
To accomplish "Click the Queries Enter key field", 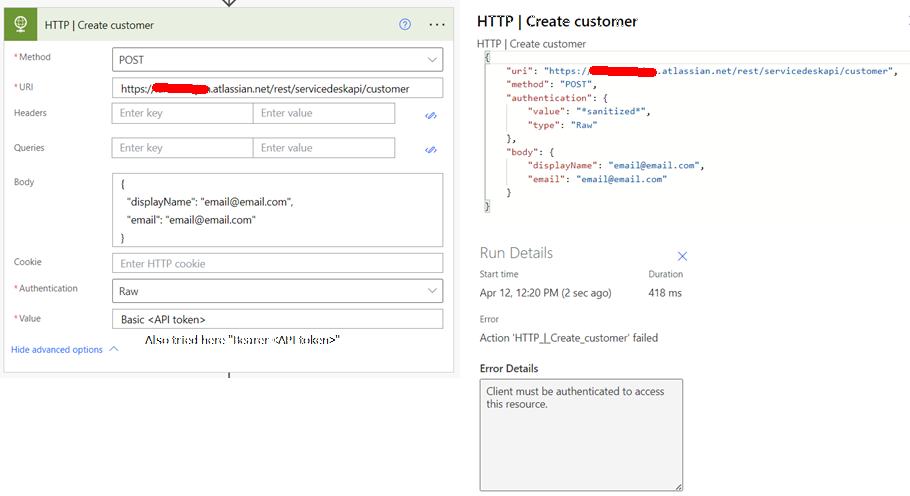I will click(182, 147).
